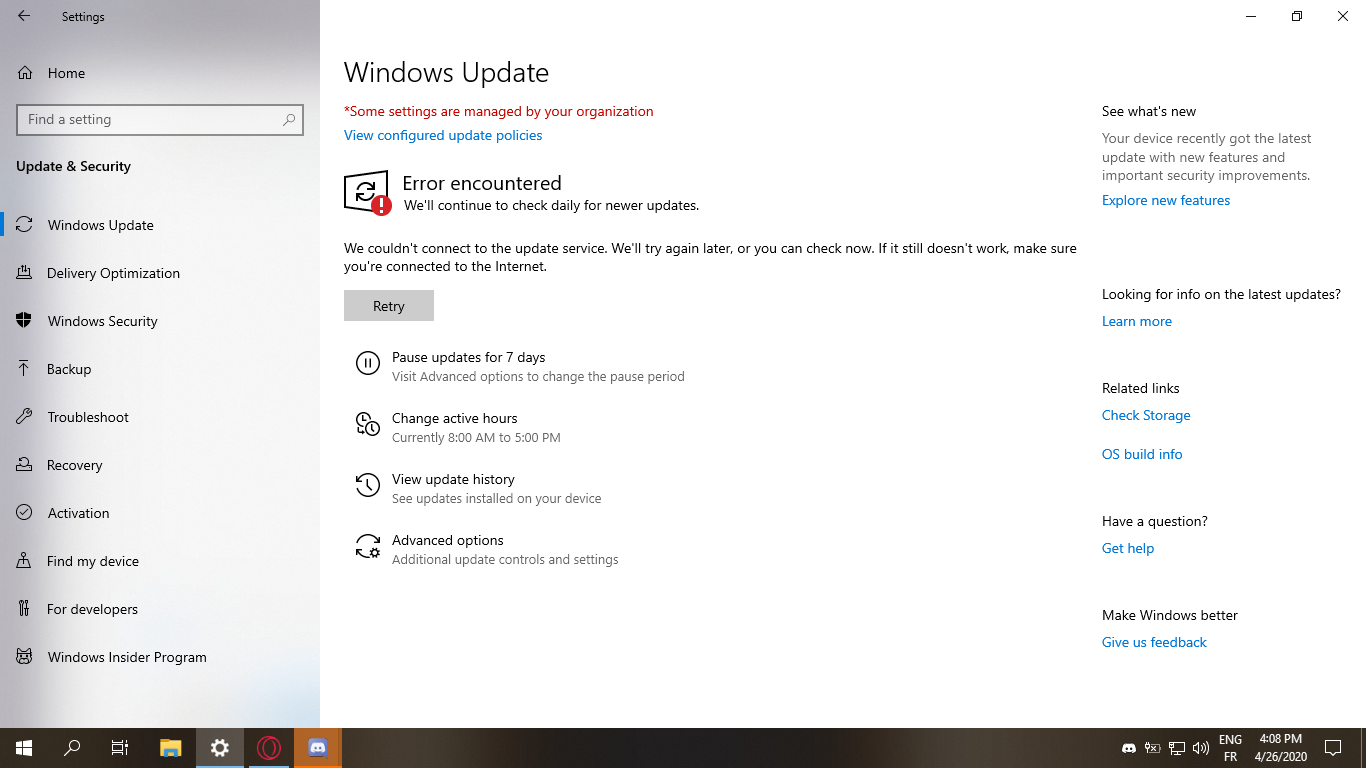Open the OS build info link
Screen dimensions: 1366x768
point(1142,454)
